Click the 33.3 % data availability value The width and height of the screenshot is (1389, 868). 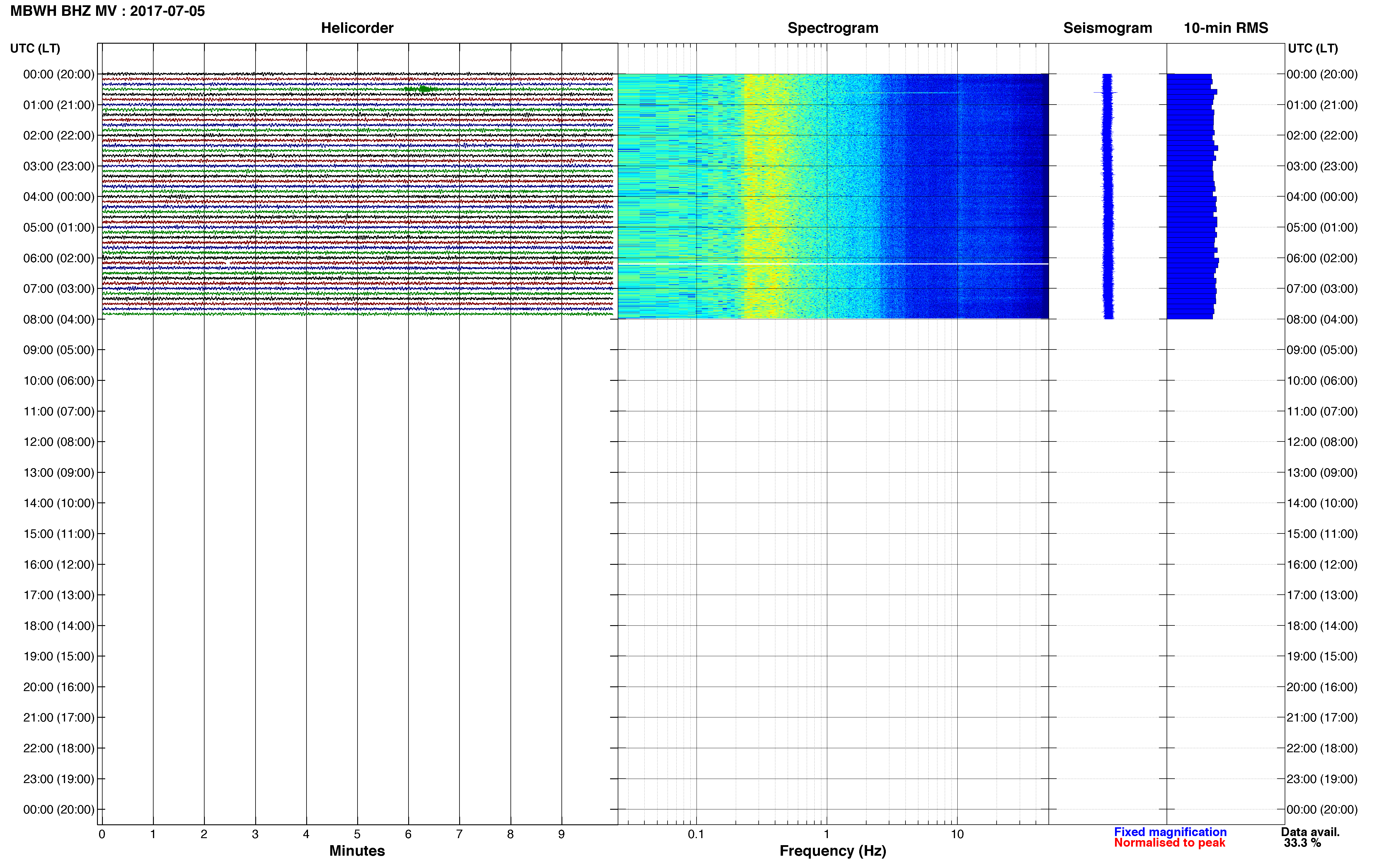point(1303,843)
